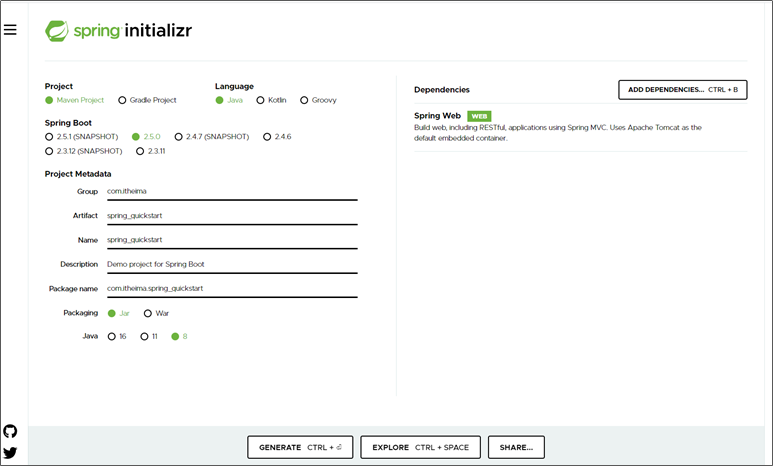Click the Share button
This screenshot has height=466, width=773.
click(516, 447)
